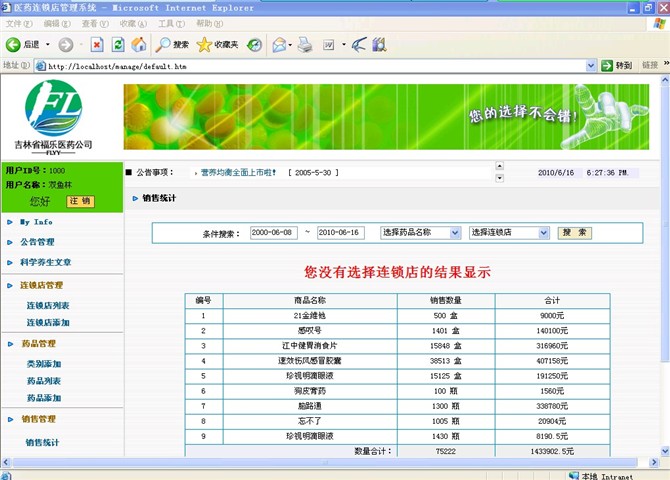Screen dimensions: 670x480
Task: Open the 收藏 menu
Action: tap(133, 24)
